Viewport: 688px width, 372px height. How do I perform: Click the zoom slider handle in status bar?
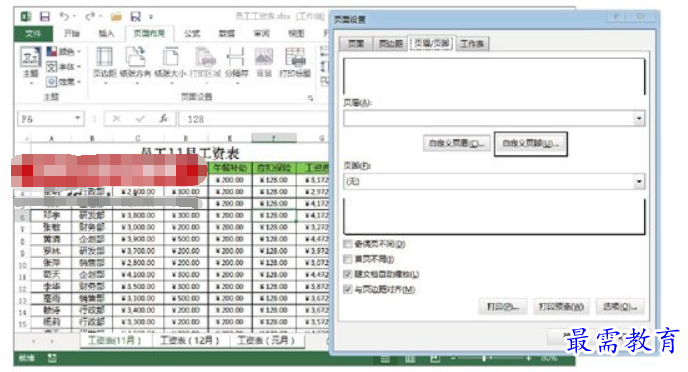[484, 358]
